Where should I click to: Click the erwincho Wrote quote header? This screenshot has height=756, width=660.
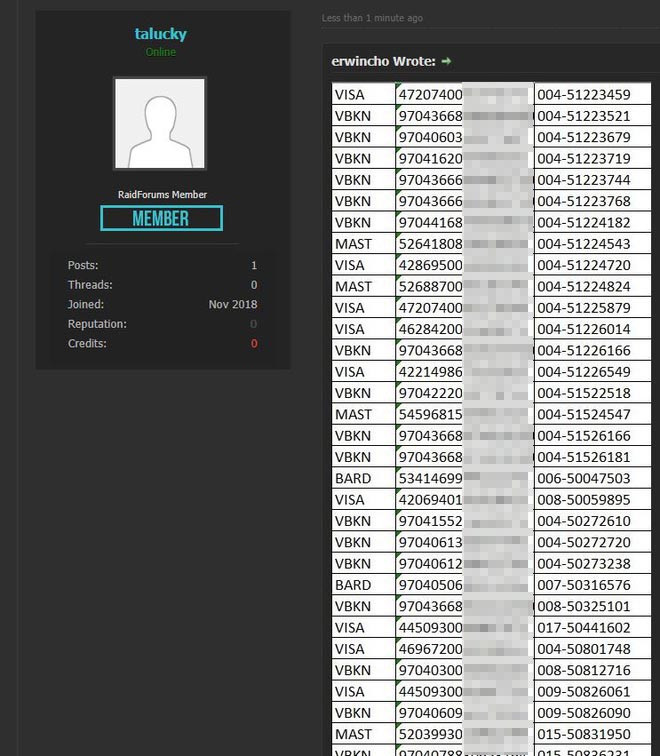click(383, 62)
